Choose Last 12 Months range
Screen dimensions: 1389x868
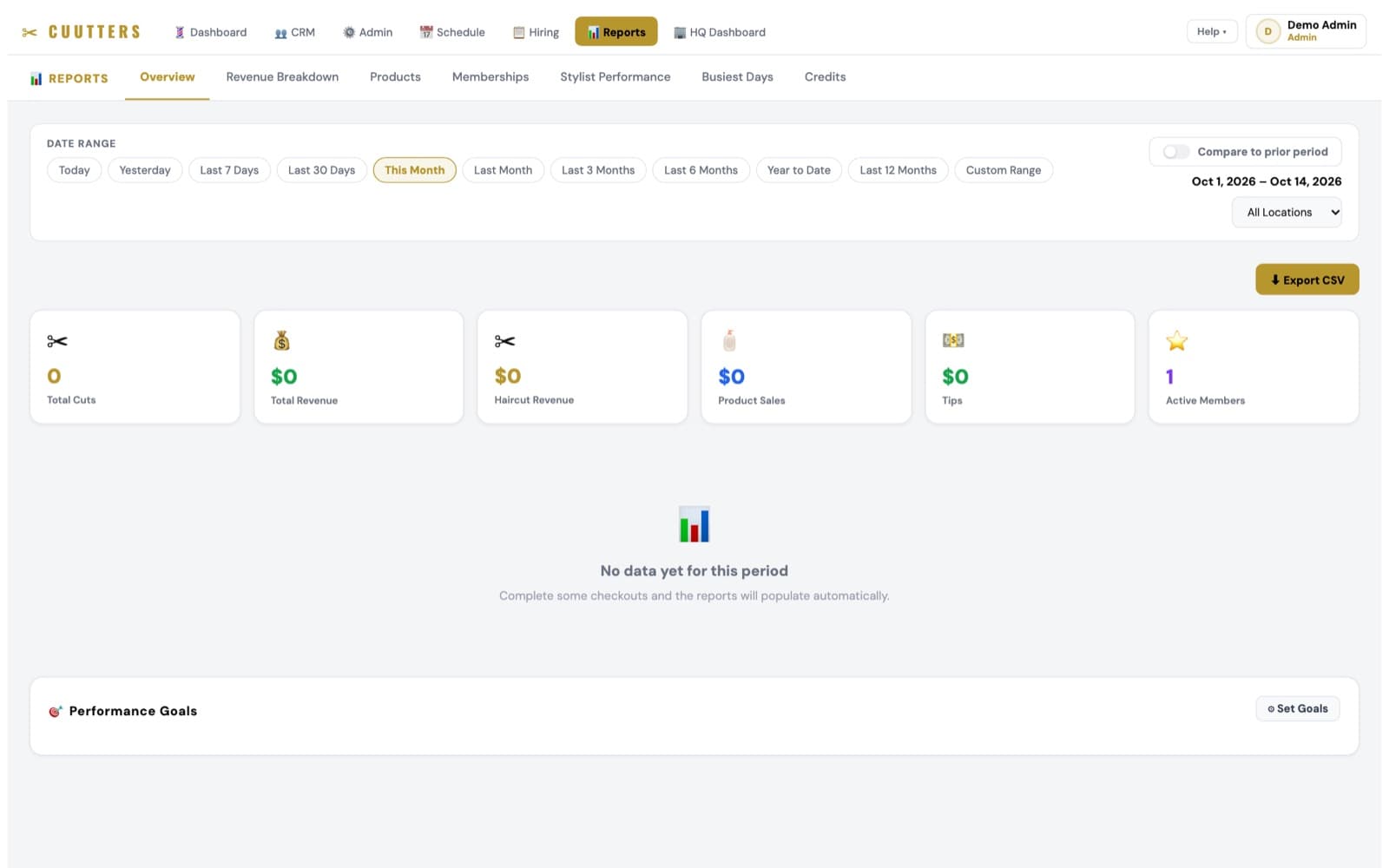pos(898,170)
